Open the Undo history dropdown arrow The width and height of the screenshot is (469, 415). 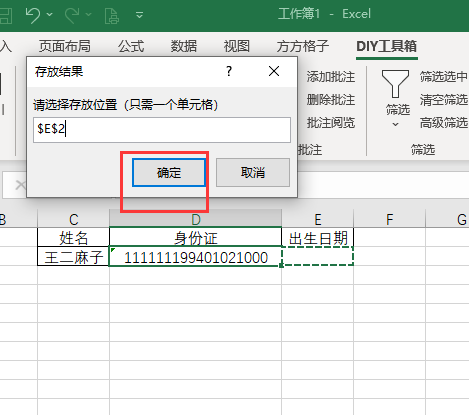pos(50,14)
